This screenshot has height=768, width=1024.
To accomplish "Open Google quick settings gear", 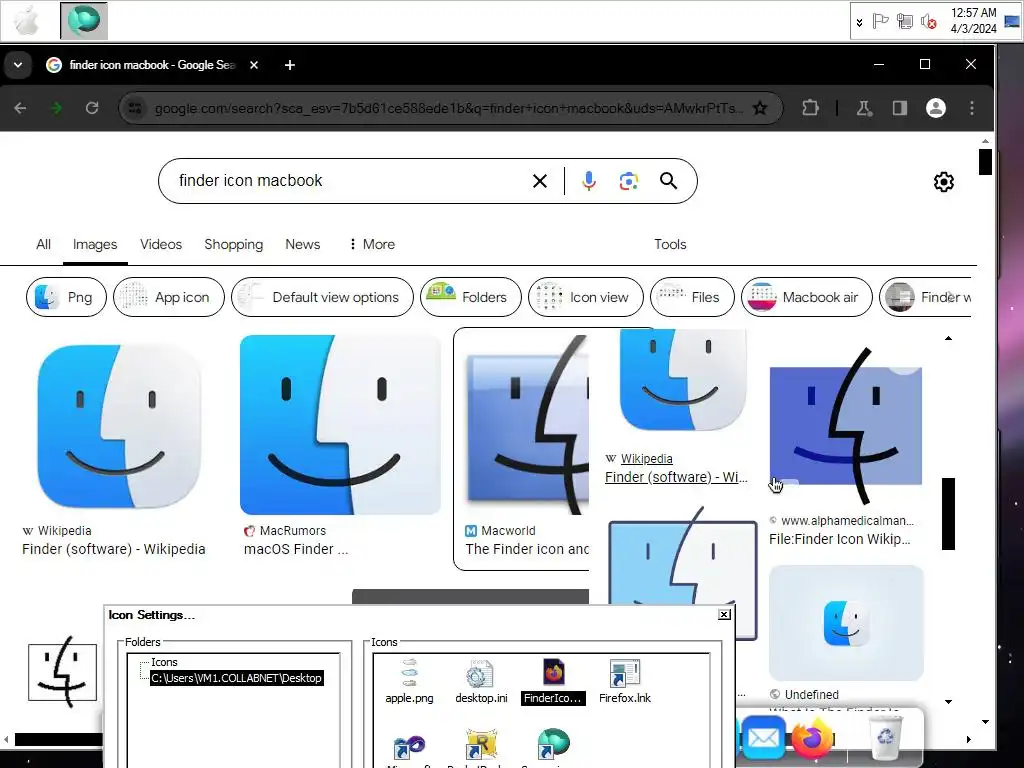I will [x=943, y=182].
